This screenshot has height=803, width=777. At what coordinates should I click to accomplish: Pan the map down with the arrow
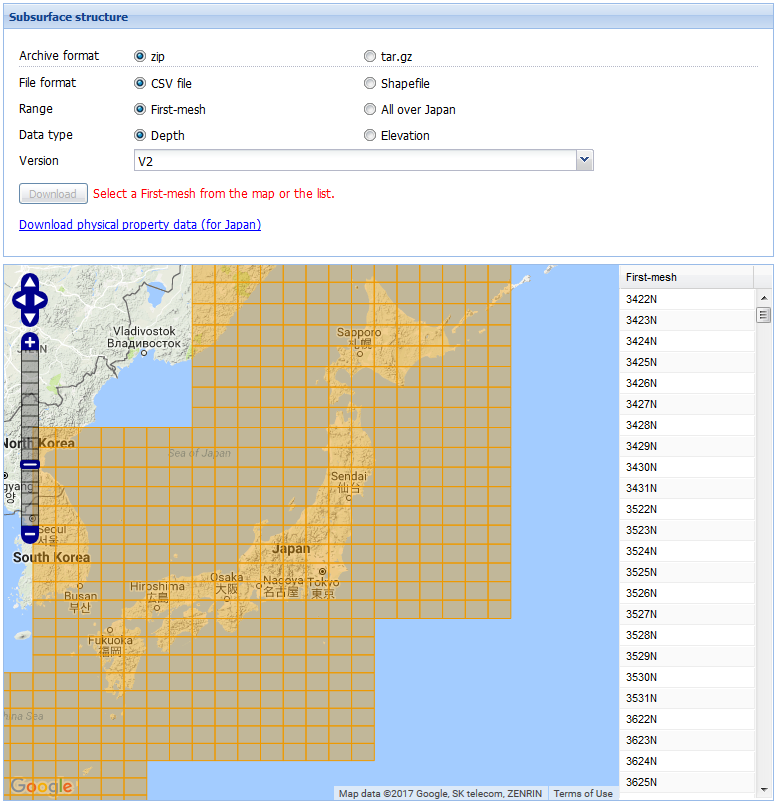[x=30, y=317]
